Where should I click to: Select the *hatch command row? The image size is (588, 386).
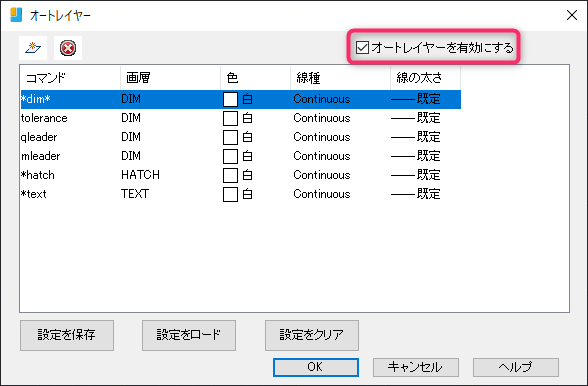[241, 175]
